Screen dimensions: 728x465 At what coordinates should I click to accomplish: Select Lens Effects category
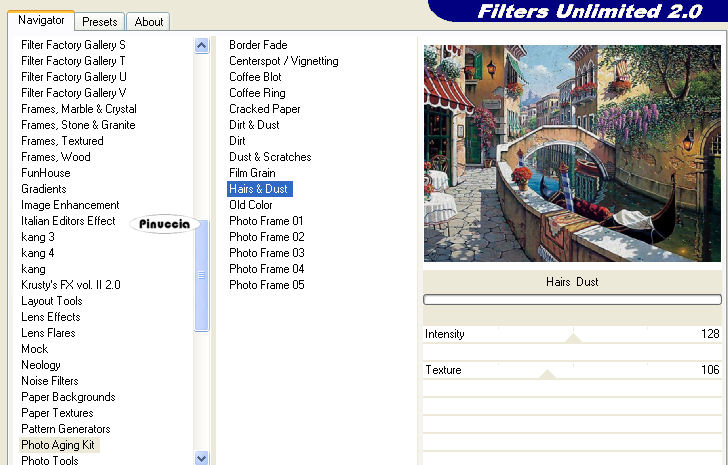point(51,317)
